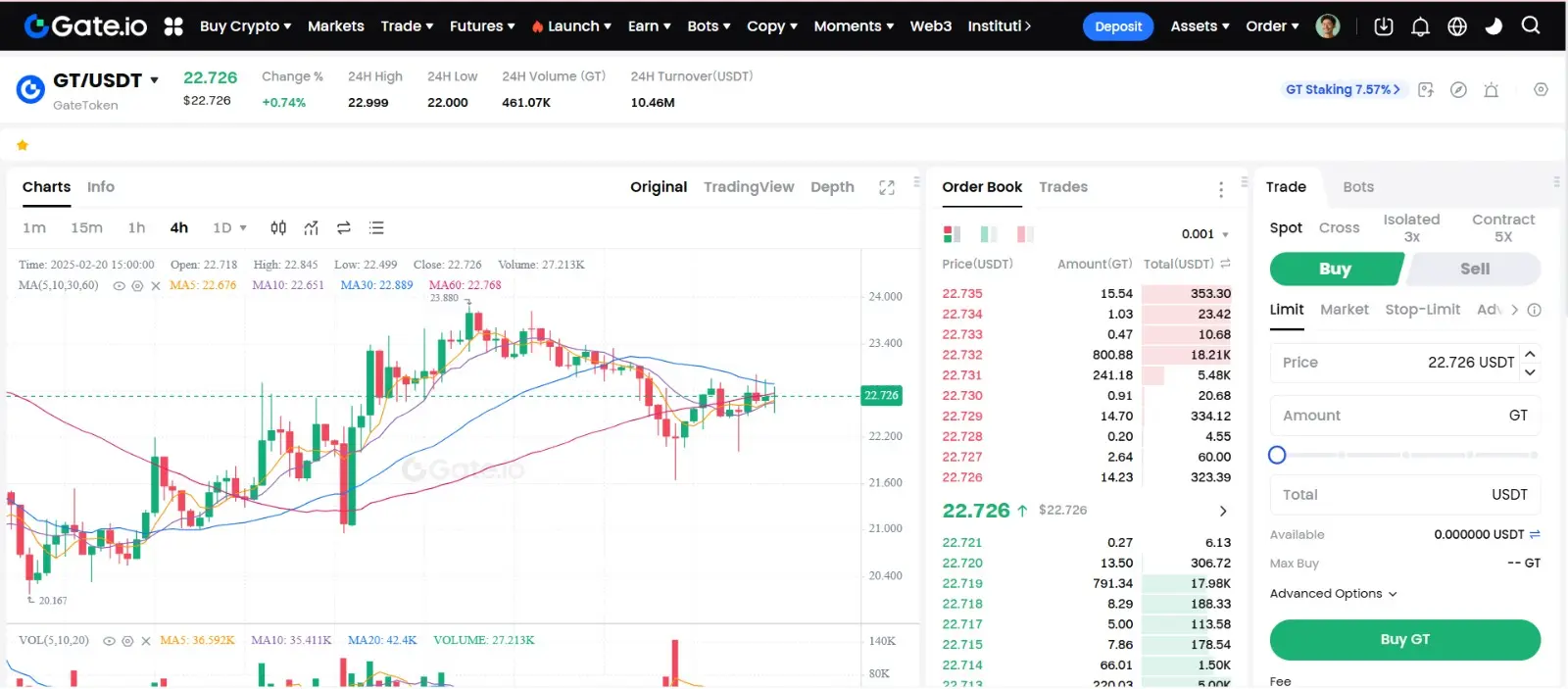This screenshot has width=1568, height=689.
Task: Click the price alert bell icon
Action: pyautogui.click(x=1492, y=90)
